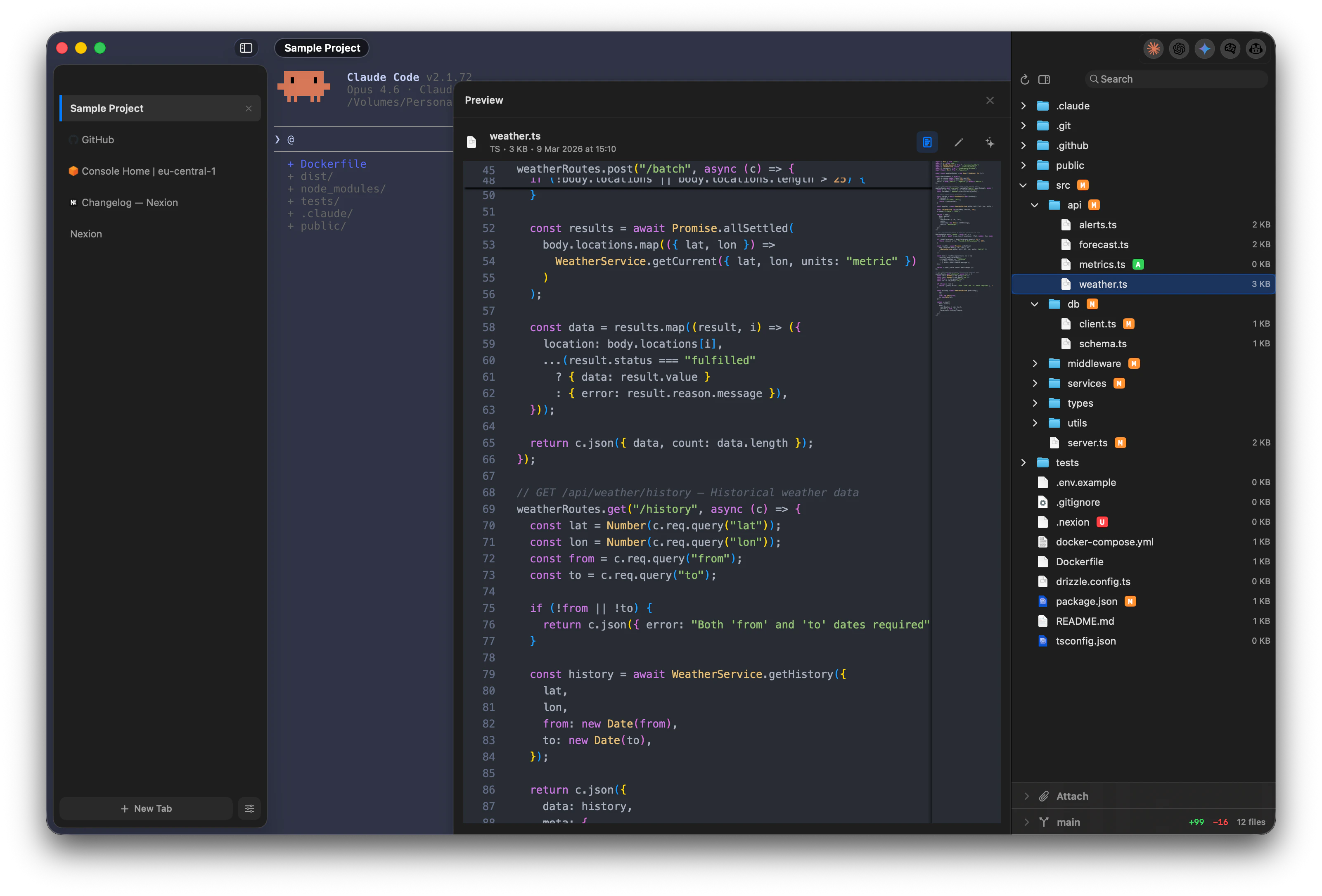Collapse the api folder

1035,205
